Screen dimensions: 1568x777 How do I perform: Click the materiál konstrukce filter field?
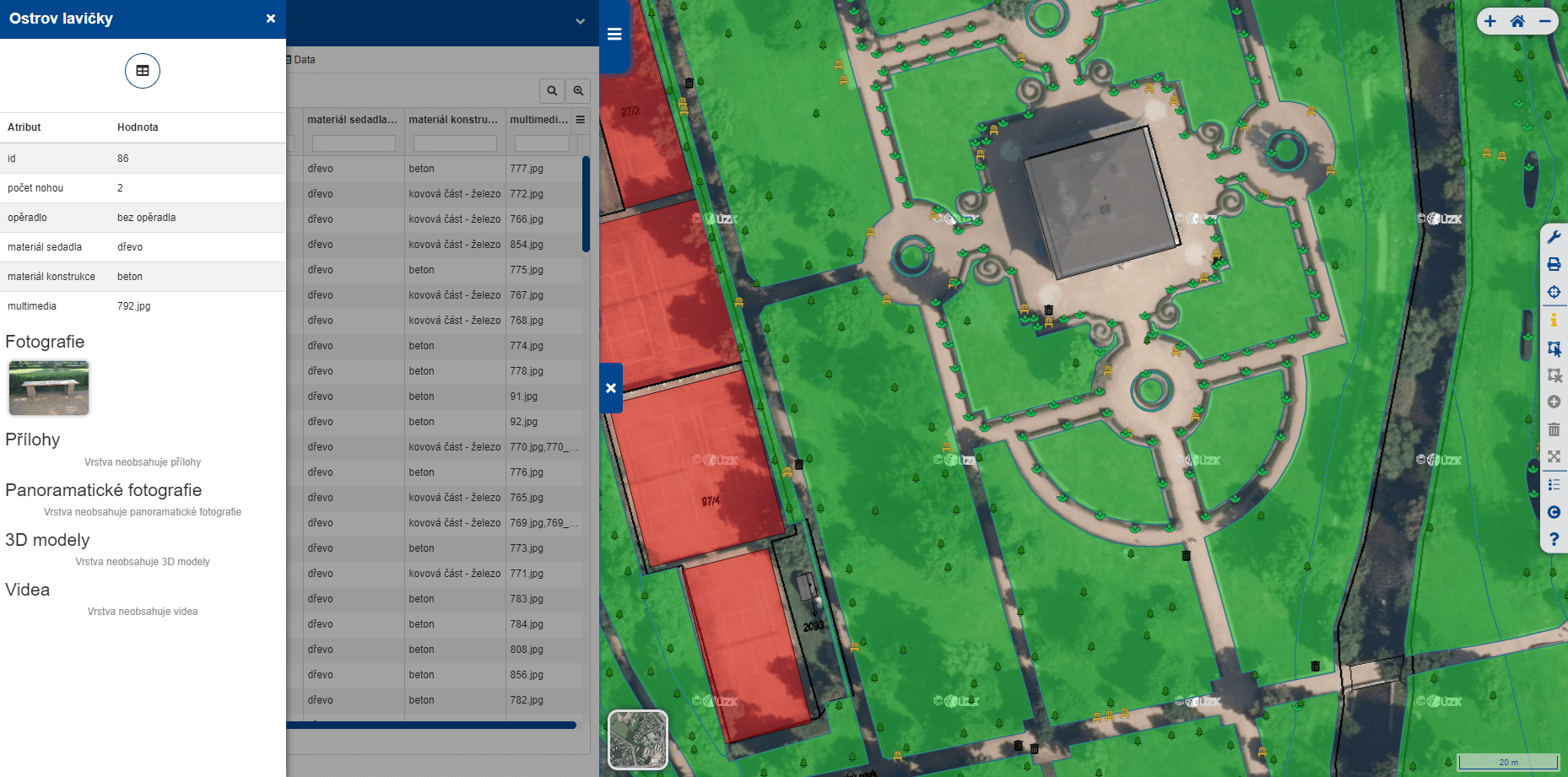(x=455, y=144)
